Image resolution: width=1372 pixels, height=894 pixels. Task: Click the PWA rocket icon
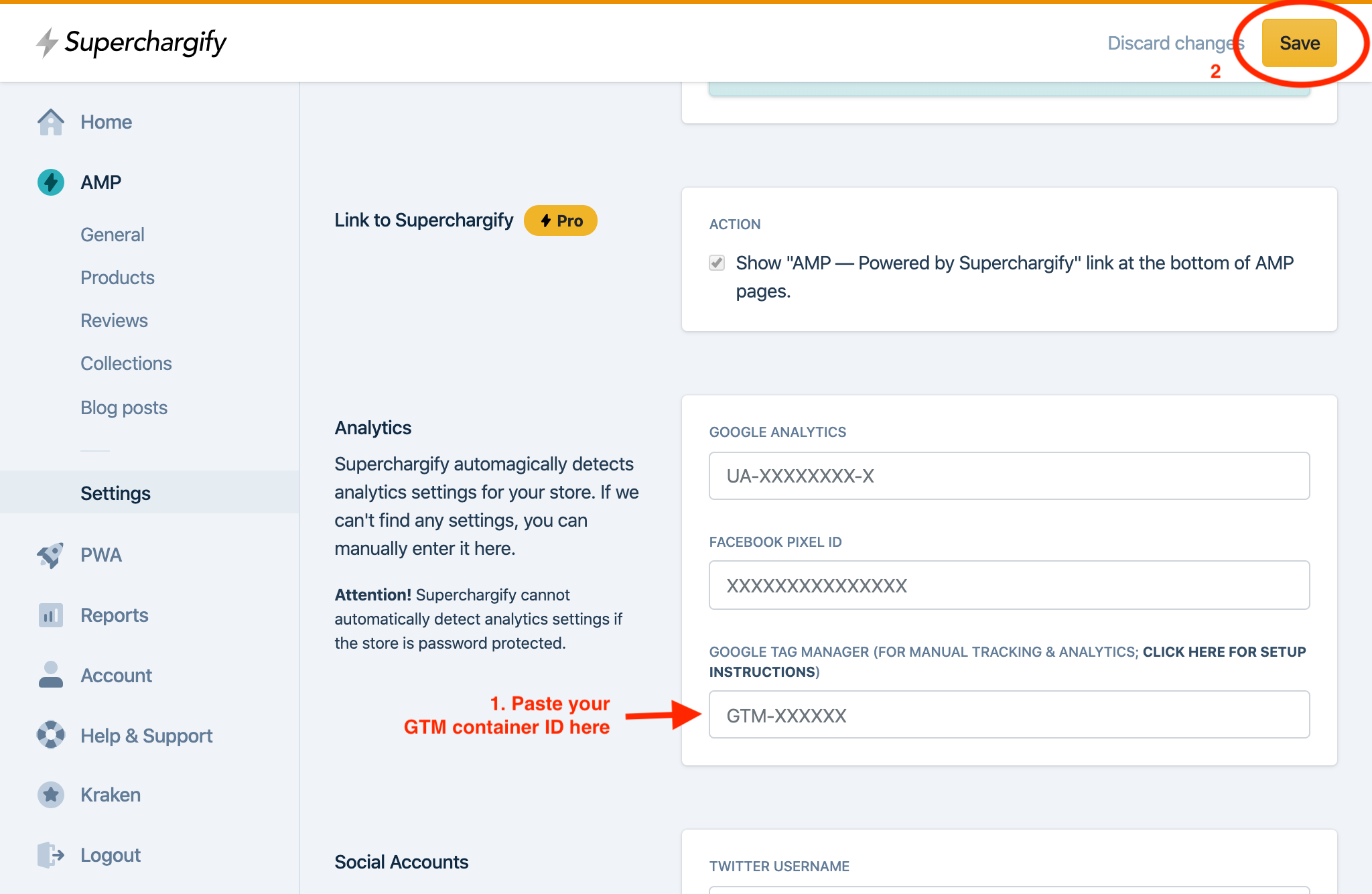click(51, 555)
